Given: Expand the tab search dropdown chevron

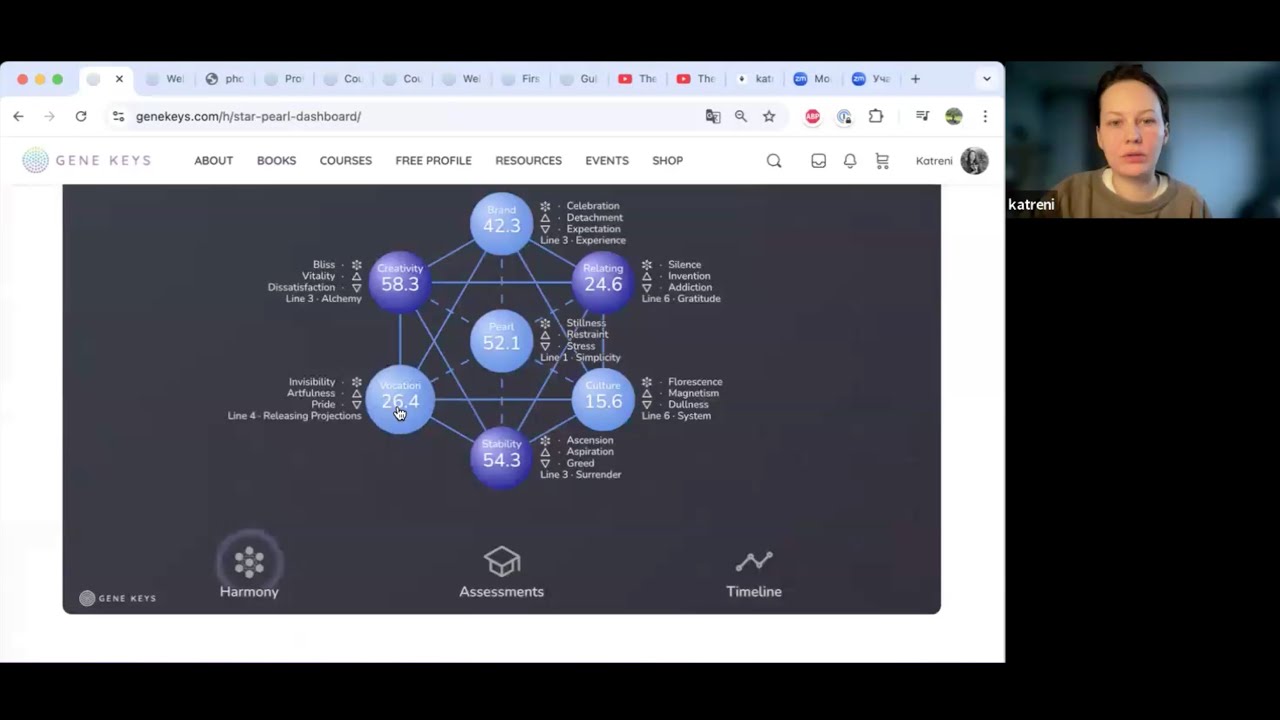Looking at the screenshot, I should (987, 79).
